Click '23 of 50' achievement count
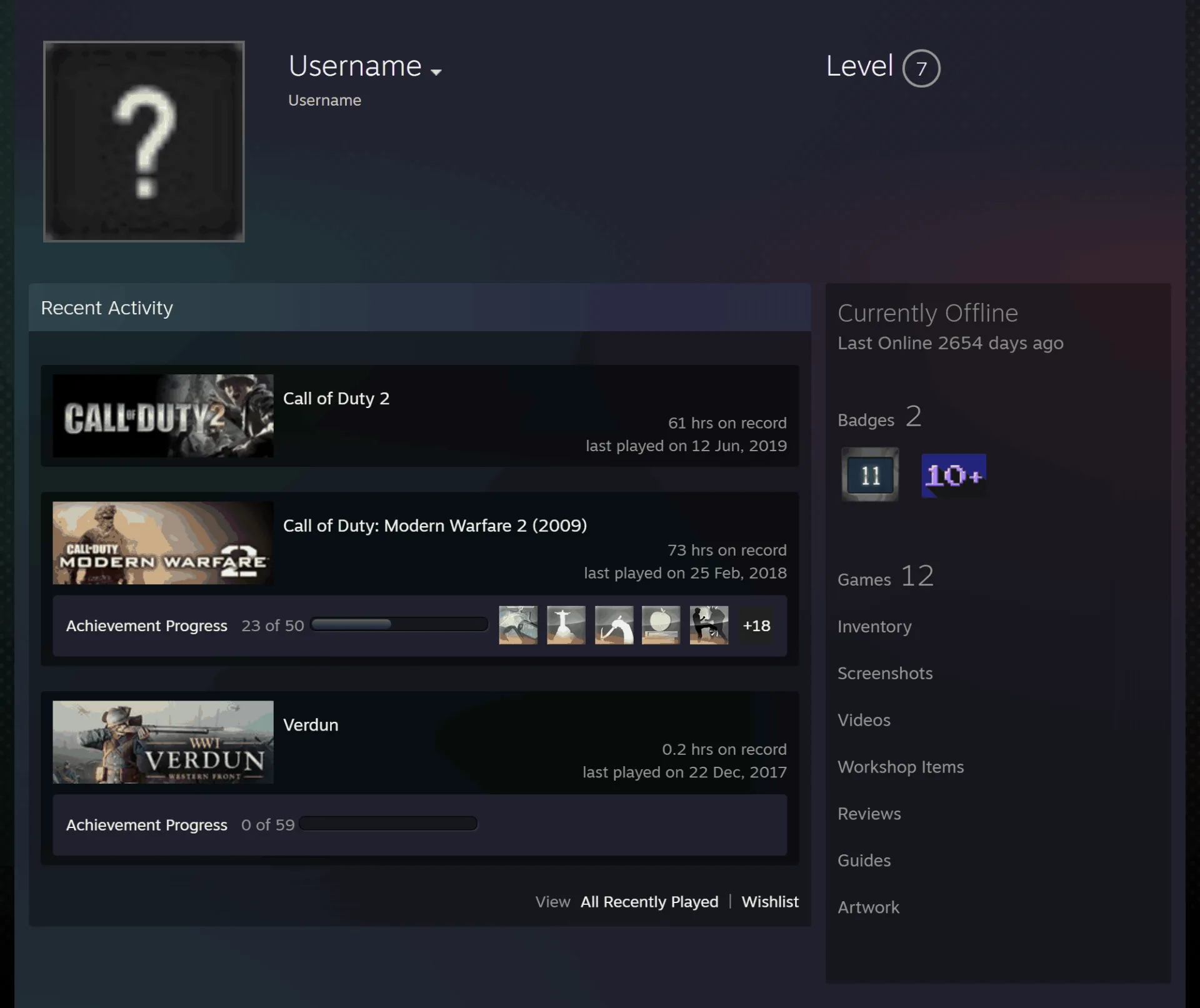Screen dimensions: 1200x1008 (x=272, y=626)
